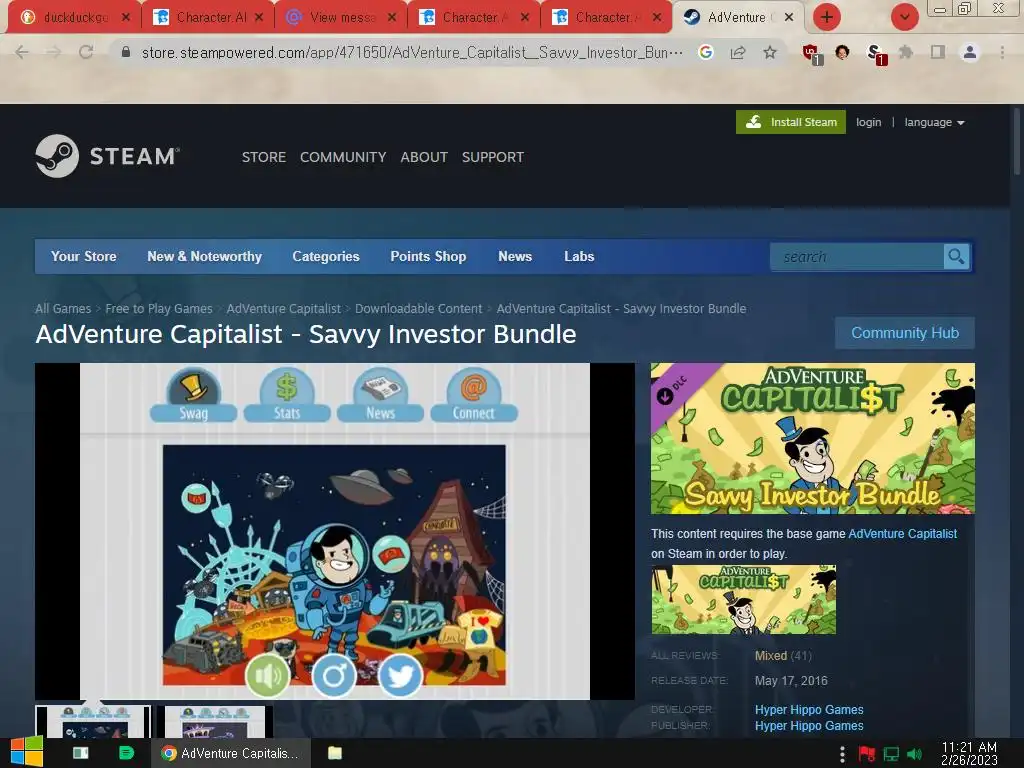
Task: Open the Points Shop tab
Action: [428, 257]
